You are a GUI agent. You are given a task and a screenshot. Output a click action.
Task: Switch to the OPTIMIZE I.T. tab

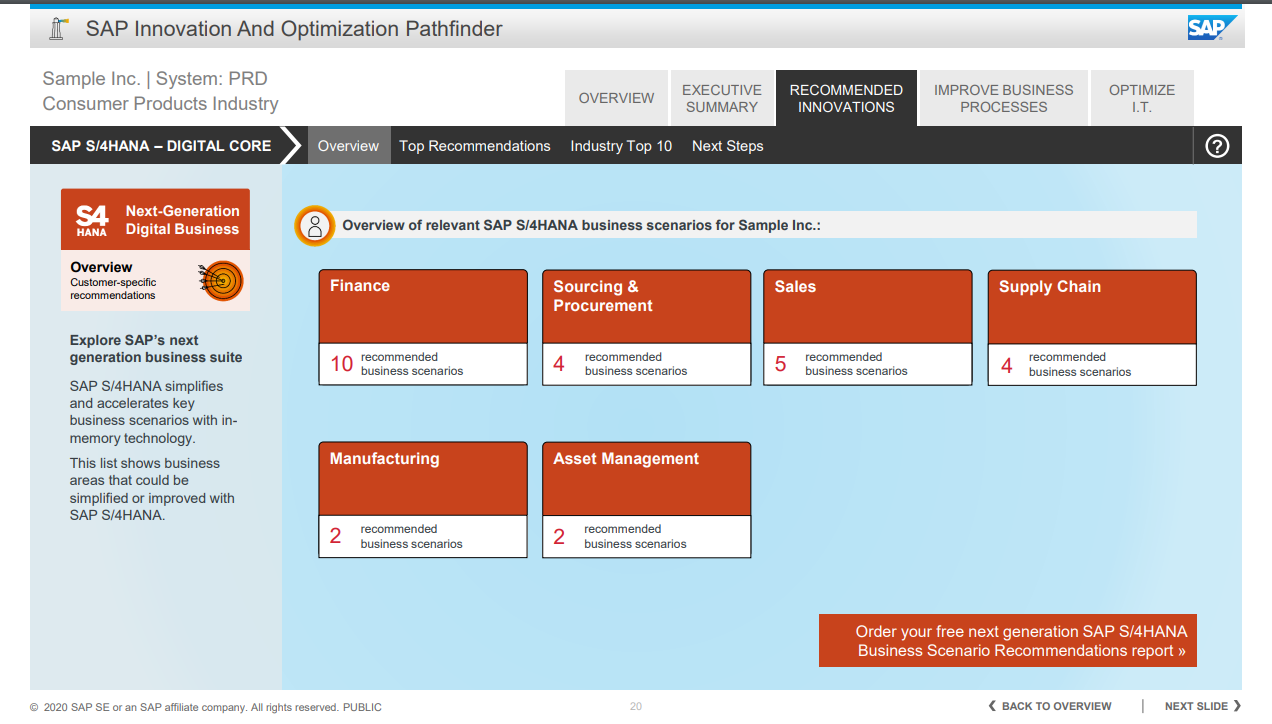point(1142,98)
